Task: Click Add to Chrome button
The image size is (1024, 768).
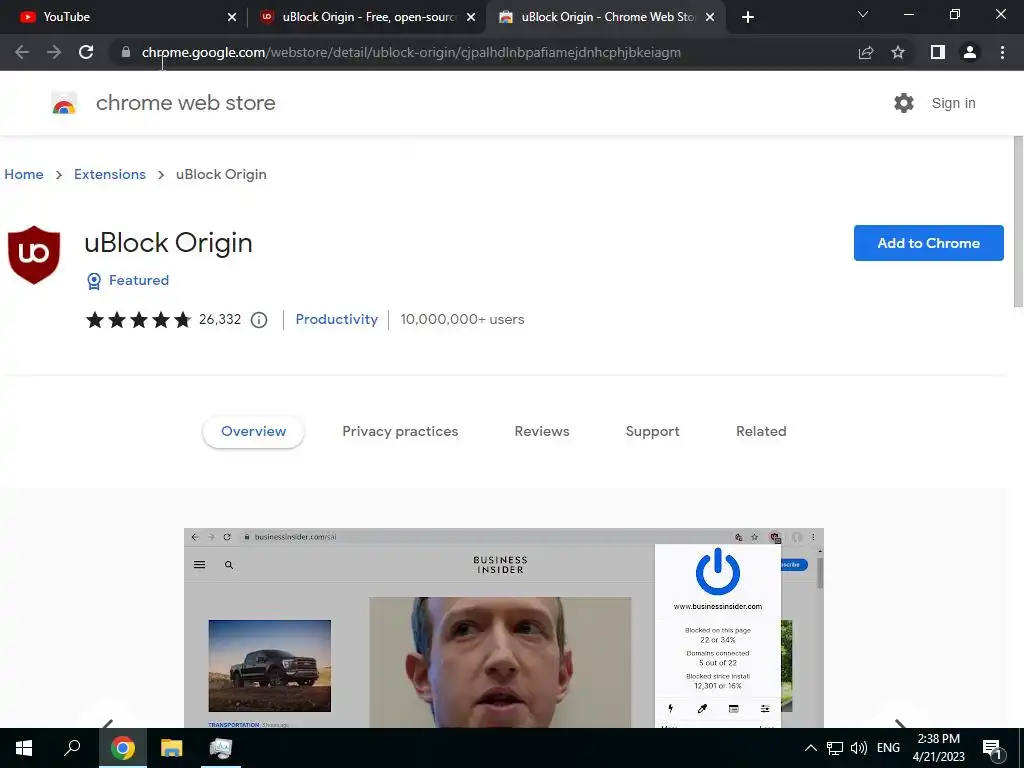Action: point(929,243)
